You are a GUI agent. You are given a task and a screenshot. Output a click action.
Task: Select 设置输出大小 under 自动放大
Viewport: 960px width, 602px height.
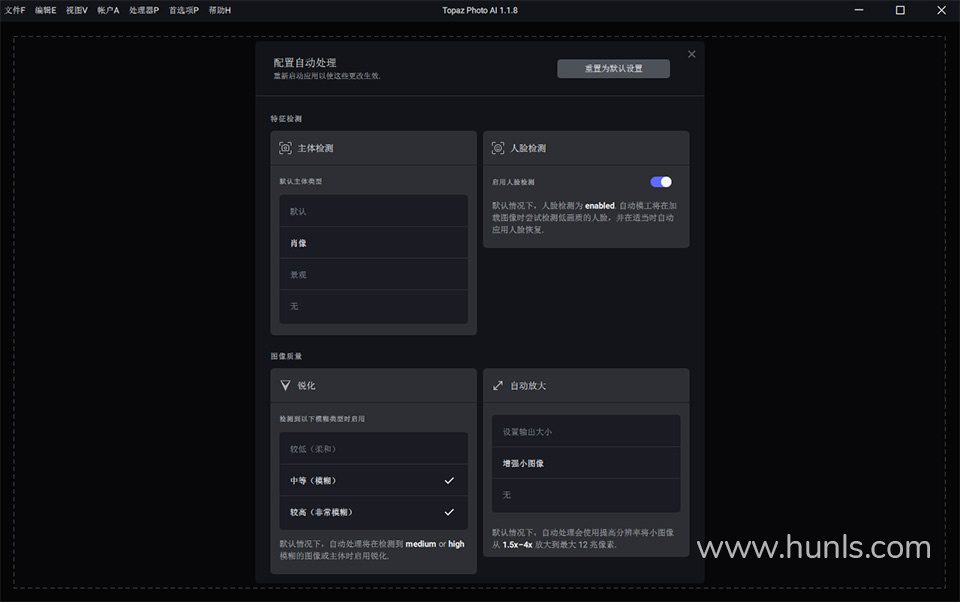pos(586,432)
